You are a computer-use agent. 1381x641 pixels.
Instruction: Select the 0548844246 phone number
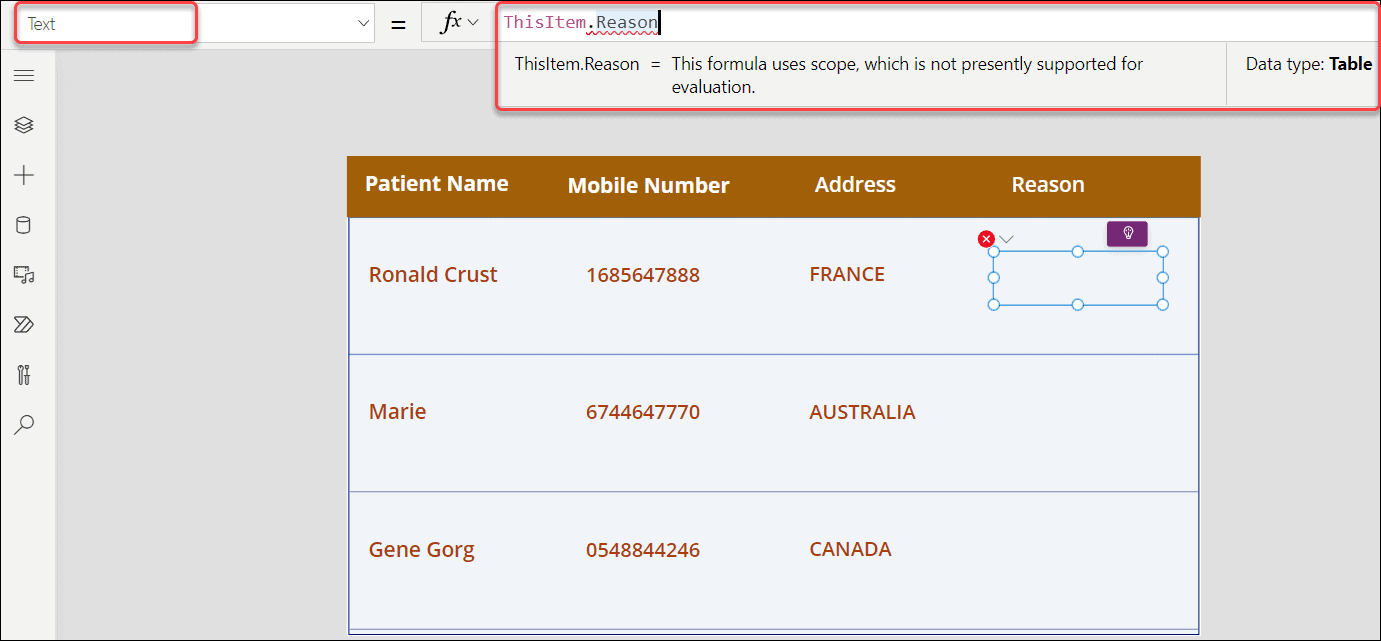[x=643, y=550]
